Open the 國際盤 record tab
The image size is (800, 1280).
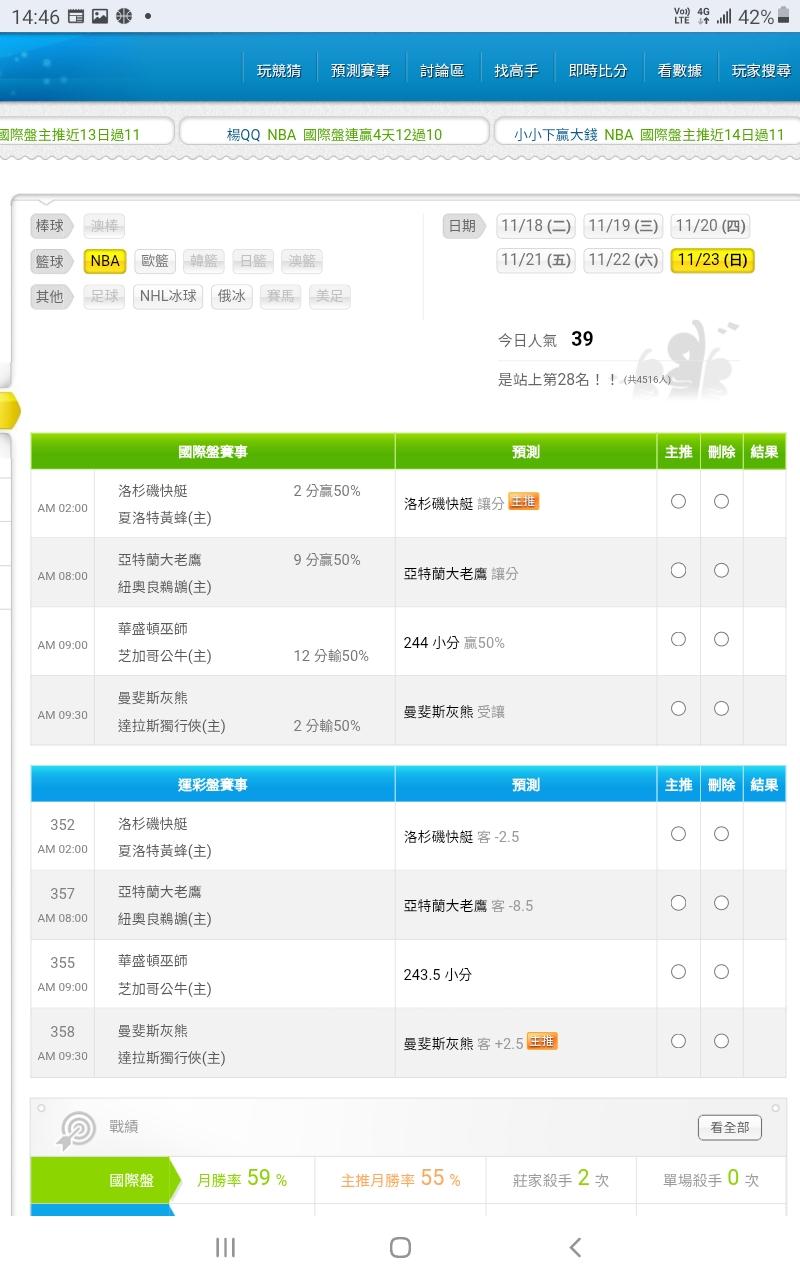[x=132, y=1180]
